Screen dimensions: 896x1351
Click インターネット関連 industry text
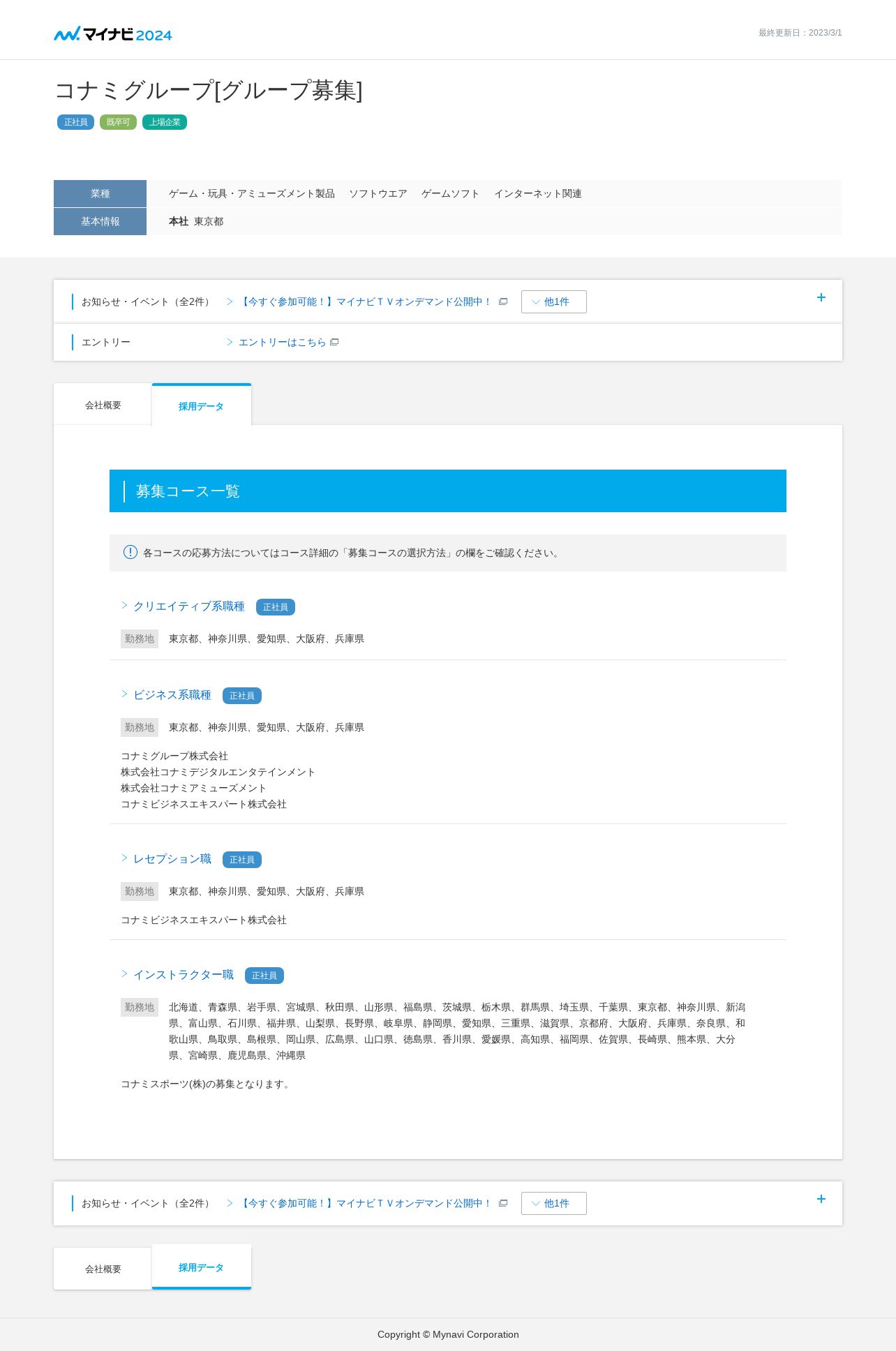(x=538, y=193)
